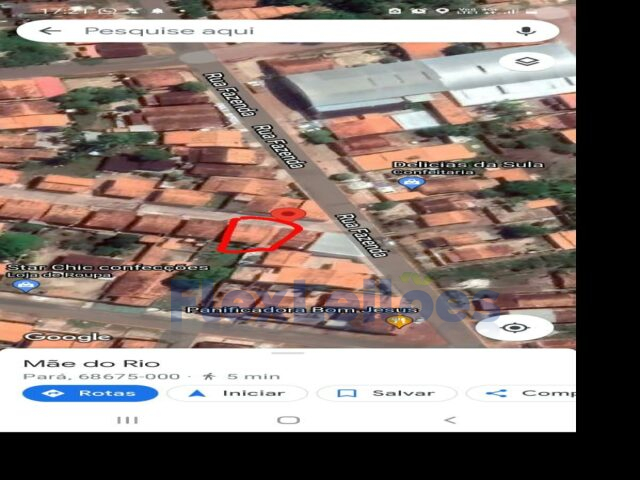Open the map layers button

(527, 62)
